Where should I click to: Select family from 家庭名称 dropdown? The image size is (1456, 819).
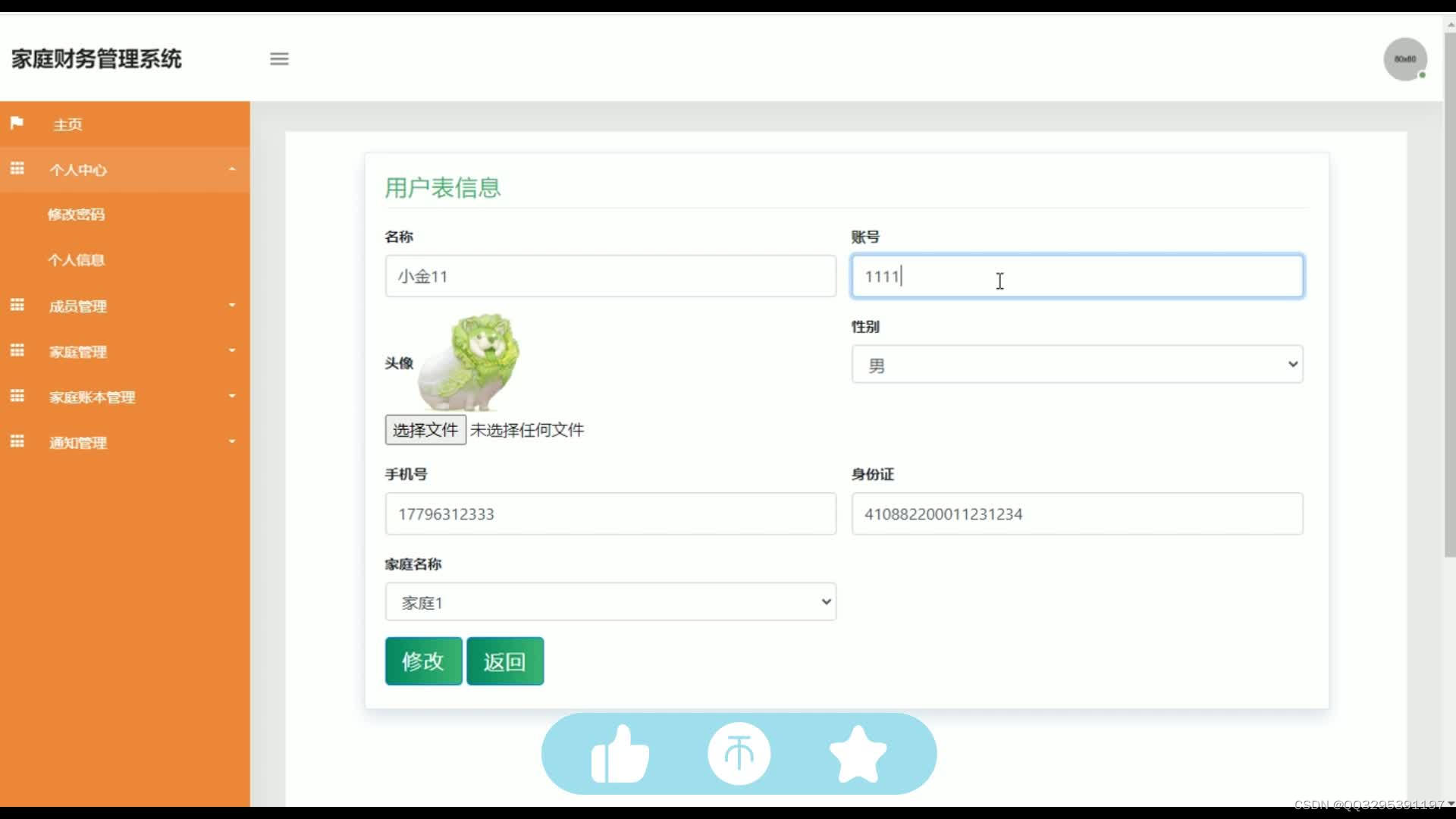pyautogui.click(x=610, y=602)
